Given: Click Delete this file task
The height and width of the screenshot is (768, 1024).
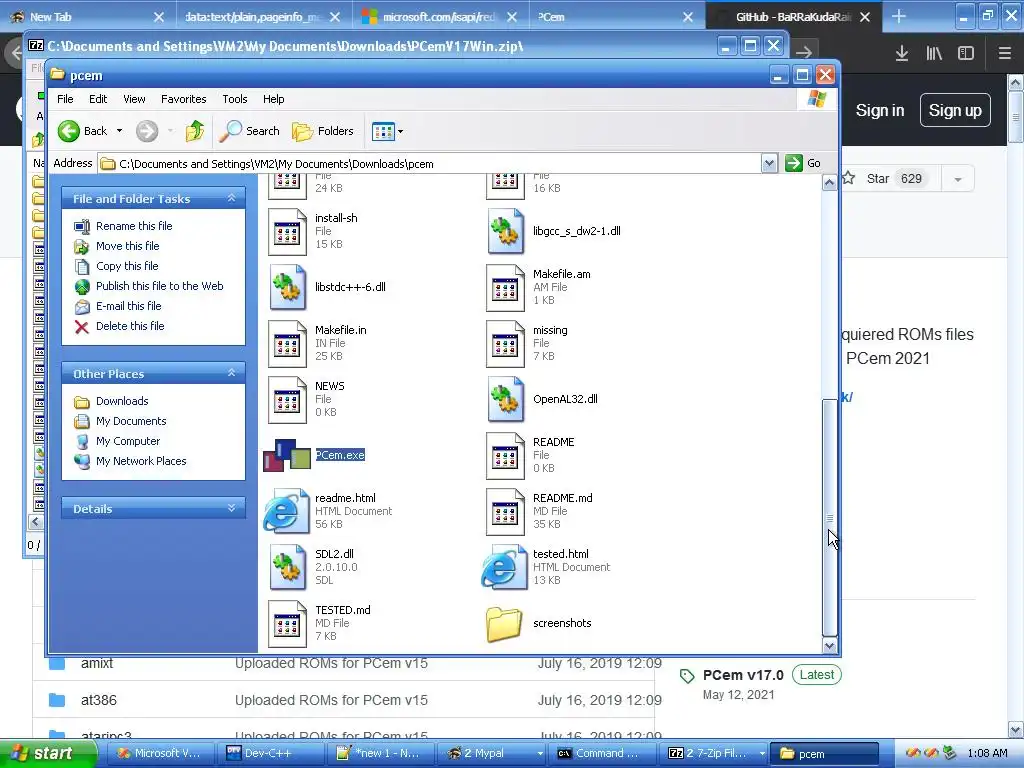Looking at the screenshot, I should 130,327.
